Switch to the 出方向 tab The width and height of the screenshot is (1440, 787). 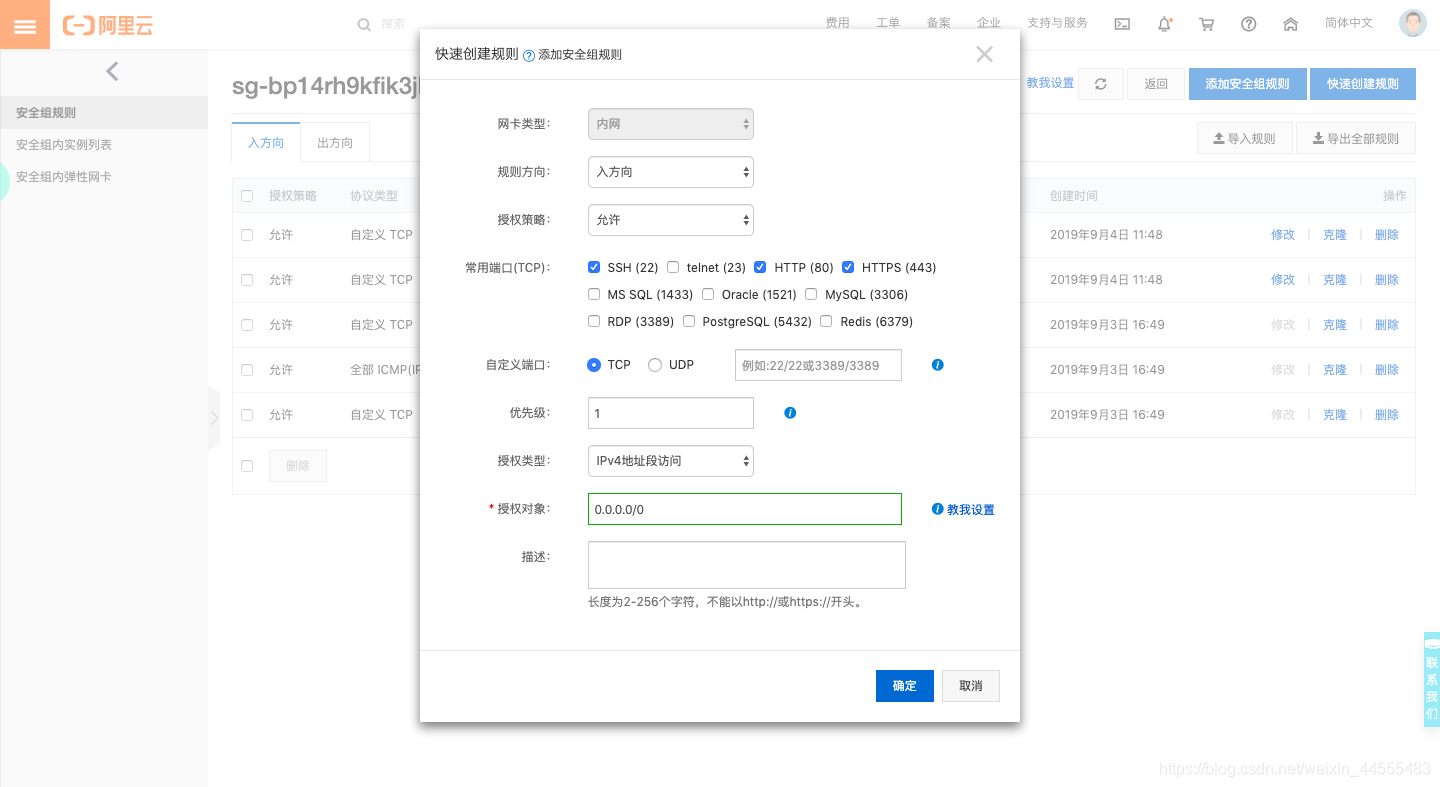pos(335,142)
